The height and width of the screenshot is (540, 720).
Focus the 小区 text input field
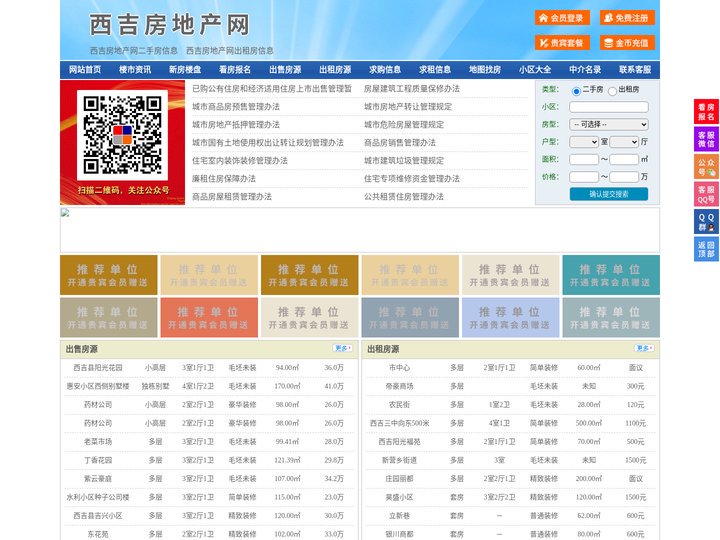(609, 107)
